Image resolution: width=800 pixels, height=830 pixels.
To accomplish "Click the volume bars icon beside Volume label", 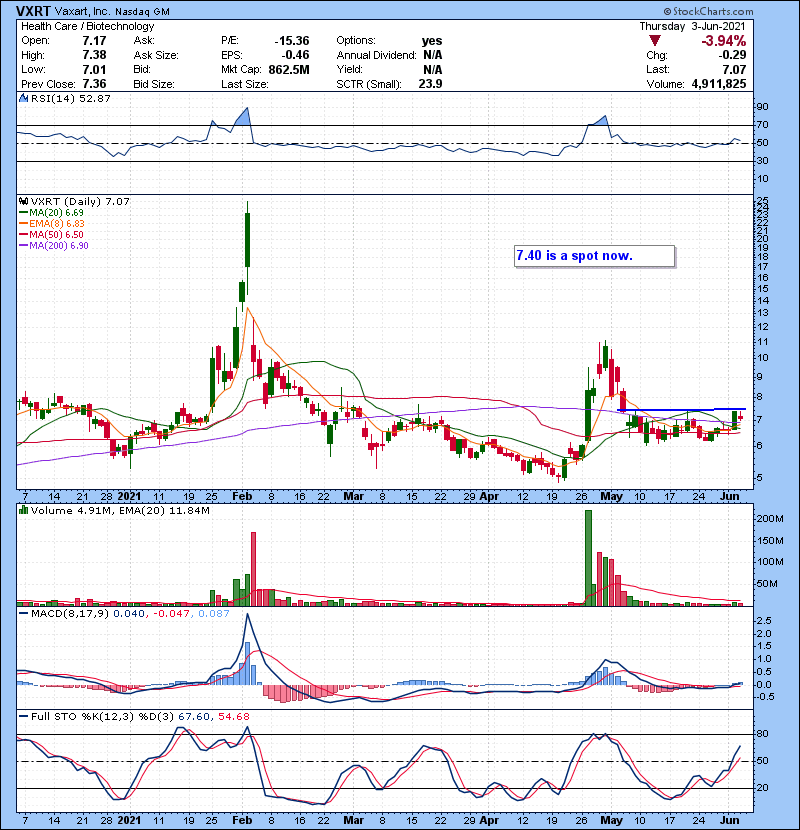I will coord(24,510).
